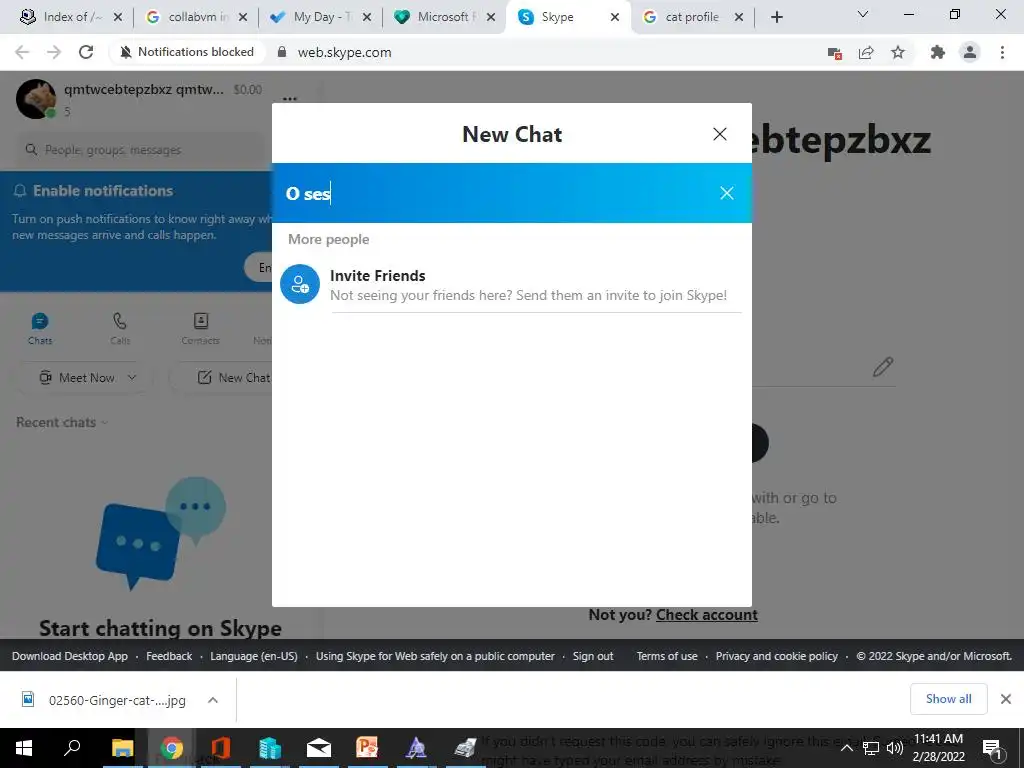Click the browser forward arrow
The height and width of the screenshot is (768, 1024).
point(54,52)
